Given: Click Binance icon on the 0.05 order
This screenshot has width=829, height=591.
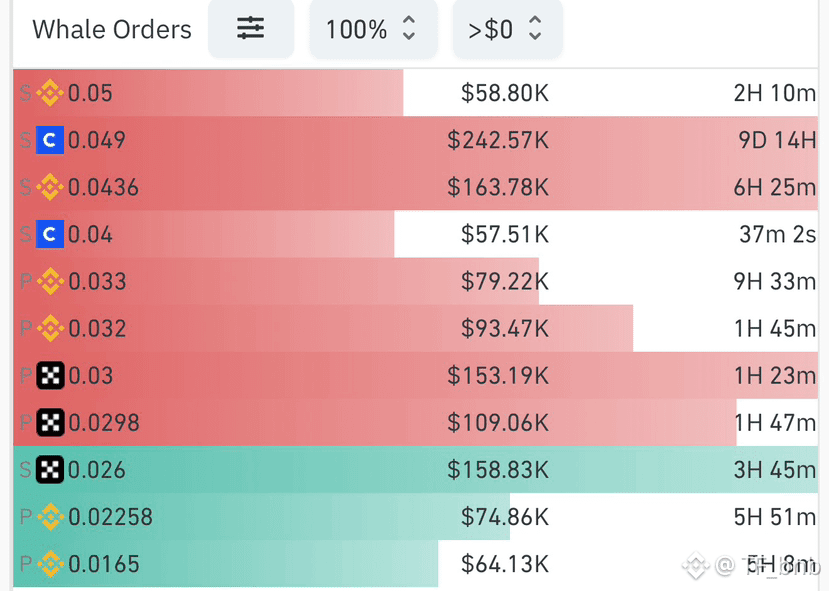Looking at the screenshot, I should (50, 93).
